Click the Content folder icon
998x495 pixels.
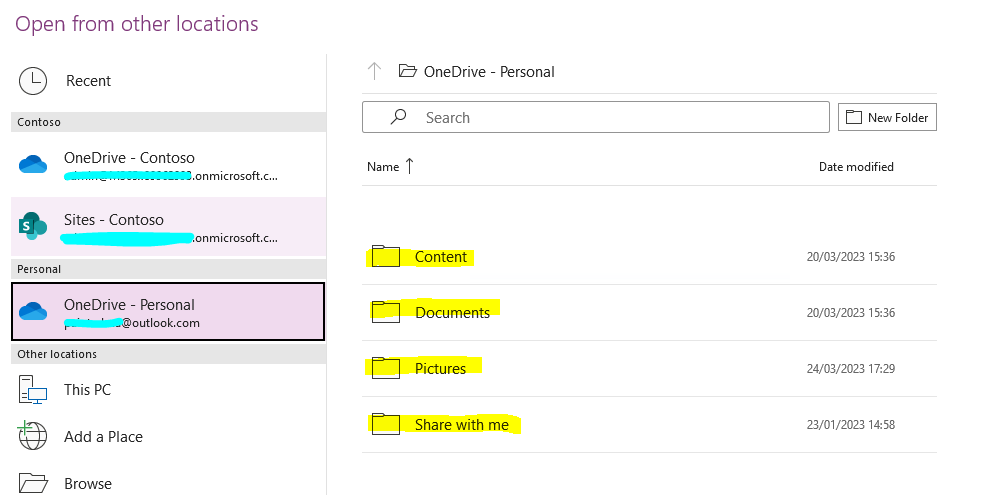pyautogui.click(x=385, y=257)
